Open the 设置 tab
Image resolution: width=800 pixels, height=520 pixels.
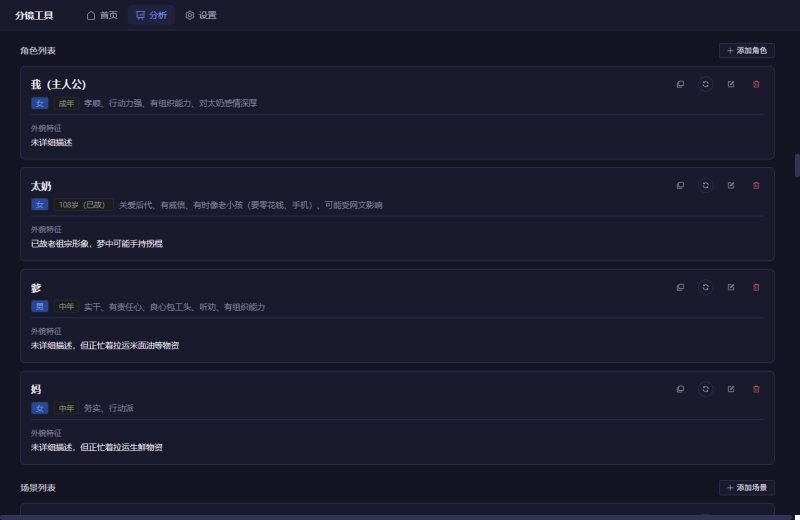point(200,15)
